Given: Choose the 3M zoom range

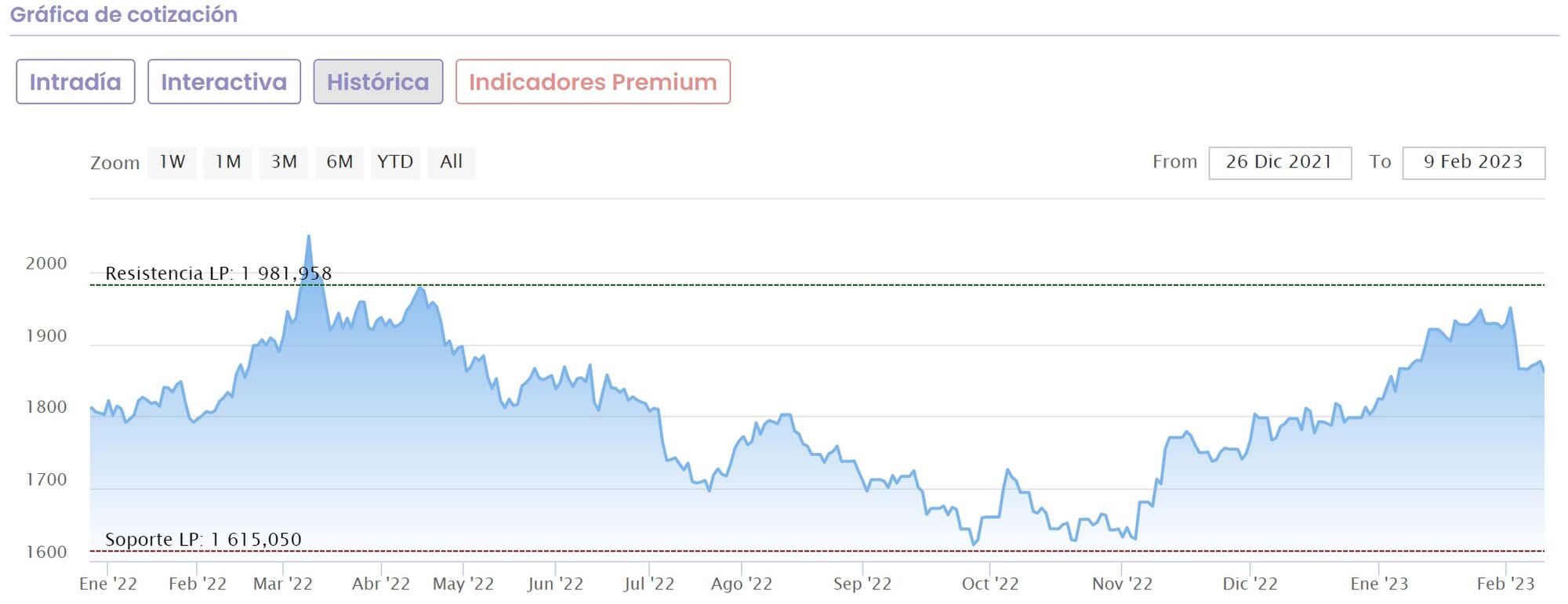Looking at the screenshot, I should point(284,162).
